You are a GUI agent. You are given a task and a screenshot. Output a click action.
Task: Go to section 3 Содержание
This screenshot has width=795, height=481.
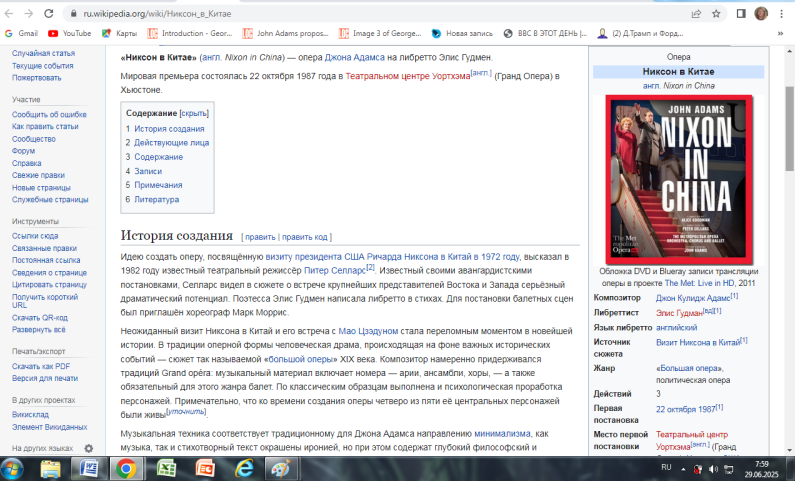coord(154,157)
